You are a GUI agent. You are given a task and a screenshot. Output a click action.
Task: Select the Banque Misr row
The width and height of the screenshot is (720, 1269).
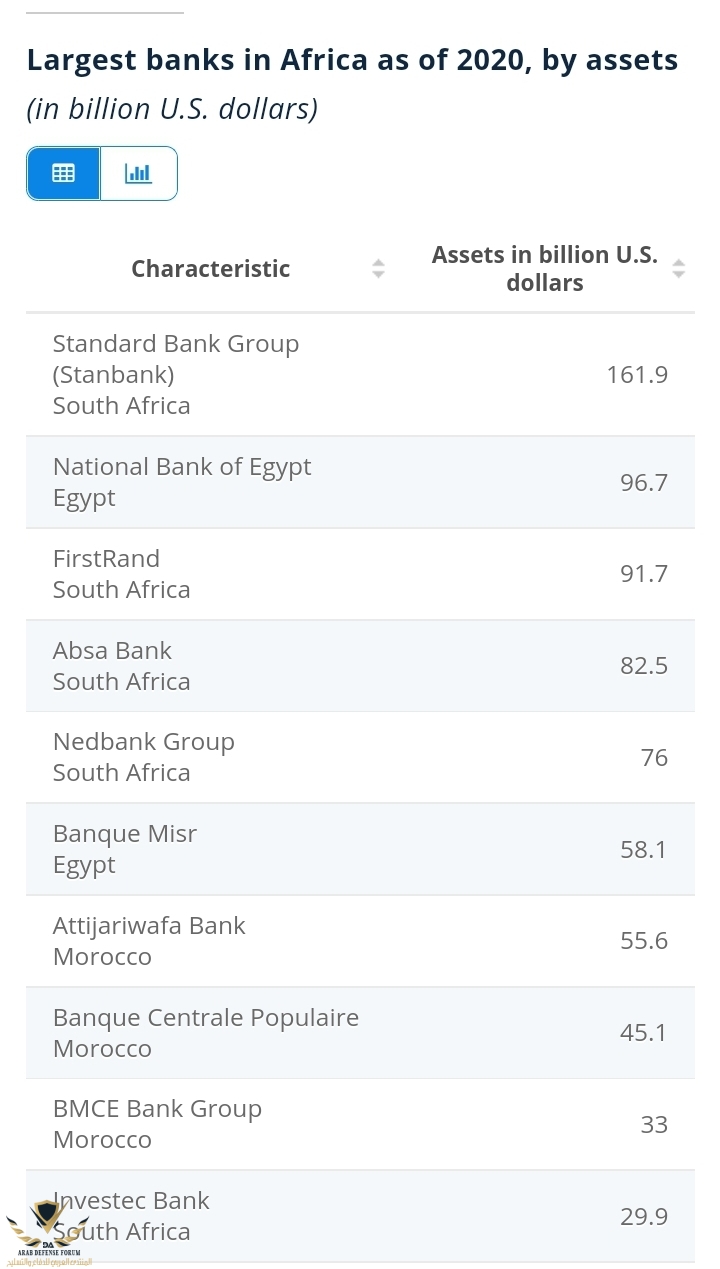(360, 849)
